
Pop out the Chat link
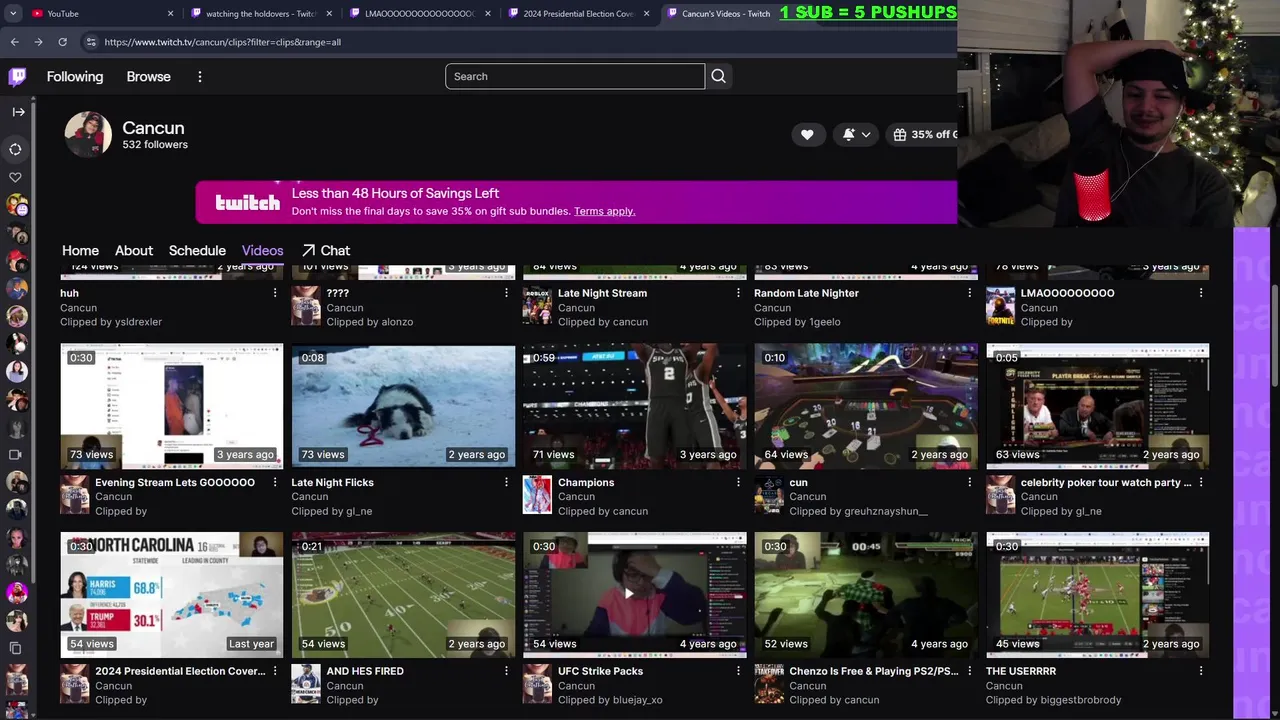[326, 251]
